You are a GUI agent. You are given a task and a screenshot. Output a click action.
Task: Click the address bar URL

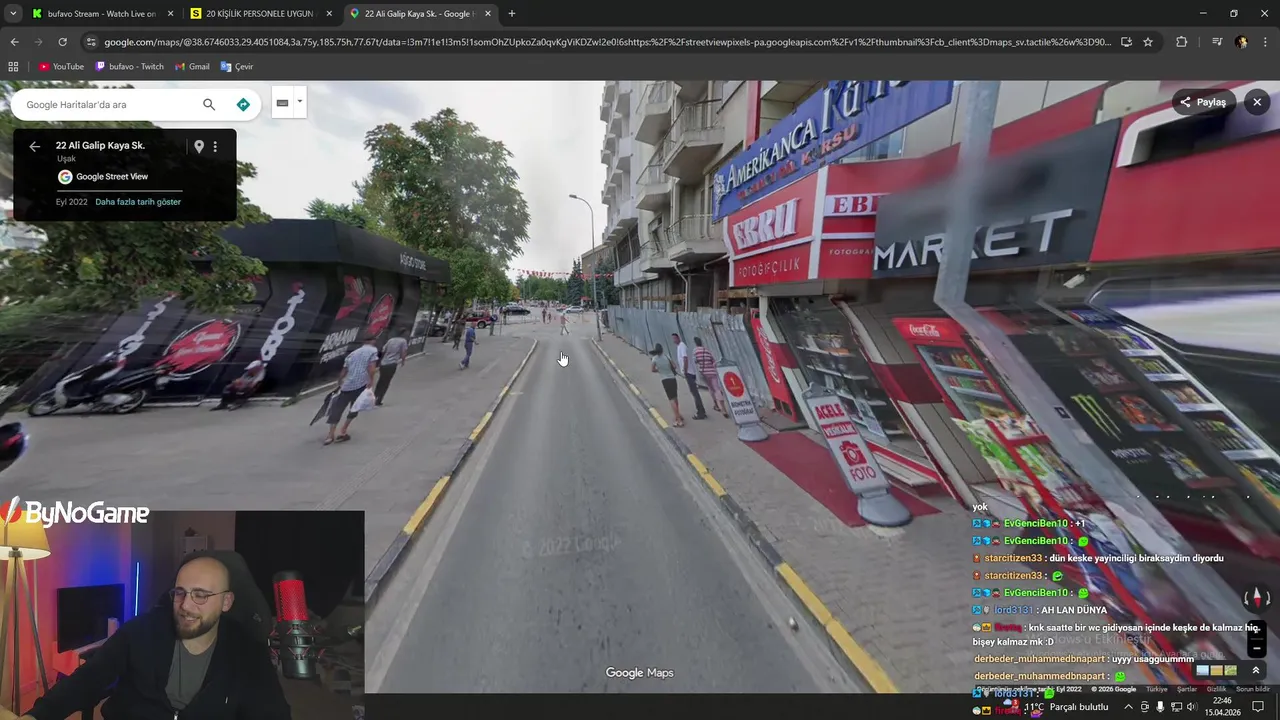607,42
